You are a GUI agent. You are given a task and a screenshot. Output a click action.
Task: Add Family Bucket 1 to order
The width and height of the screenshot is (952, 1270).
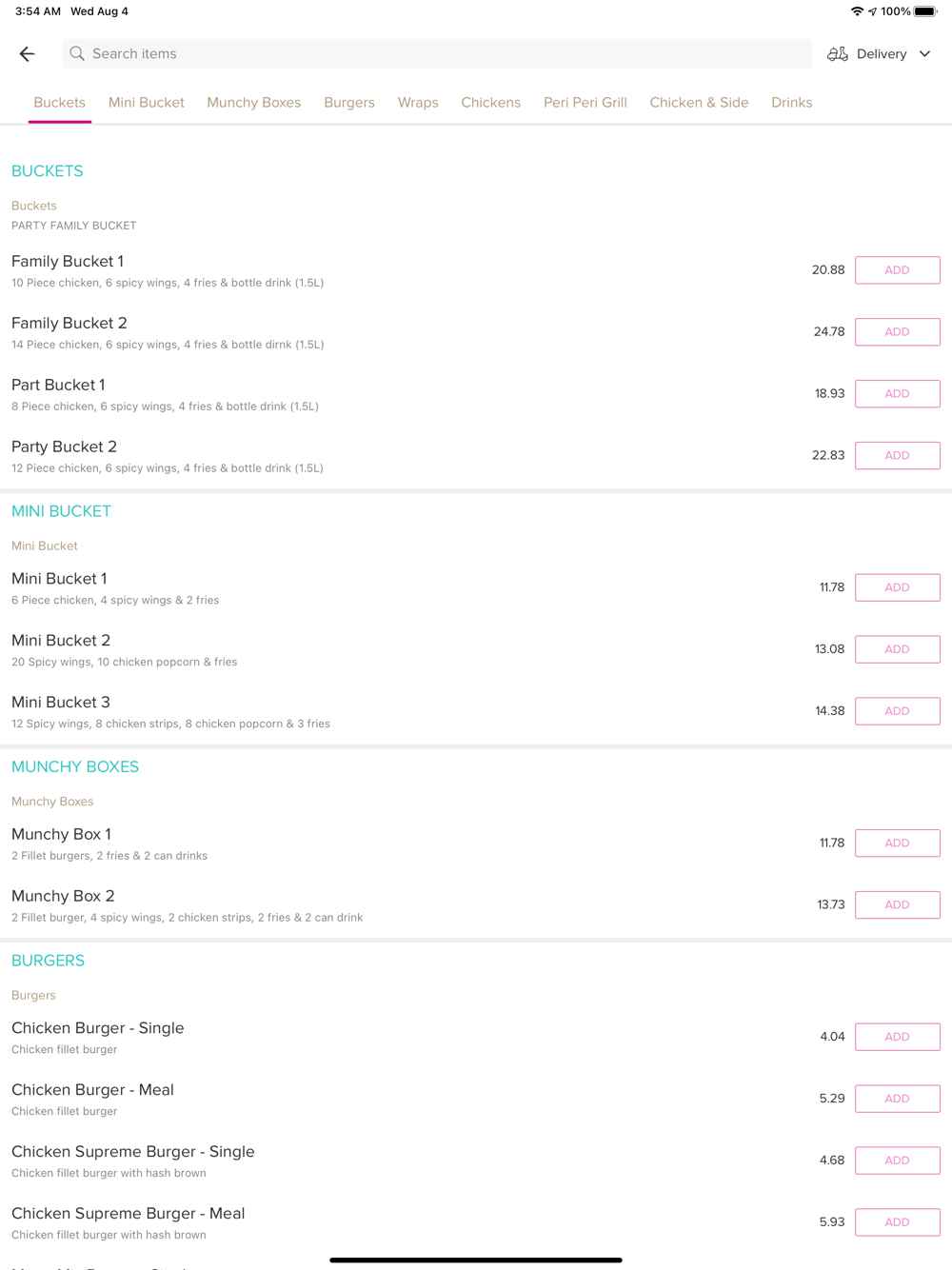[x=898, y=270]
